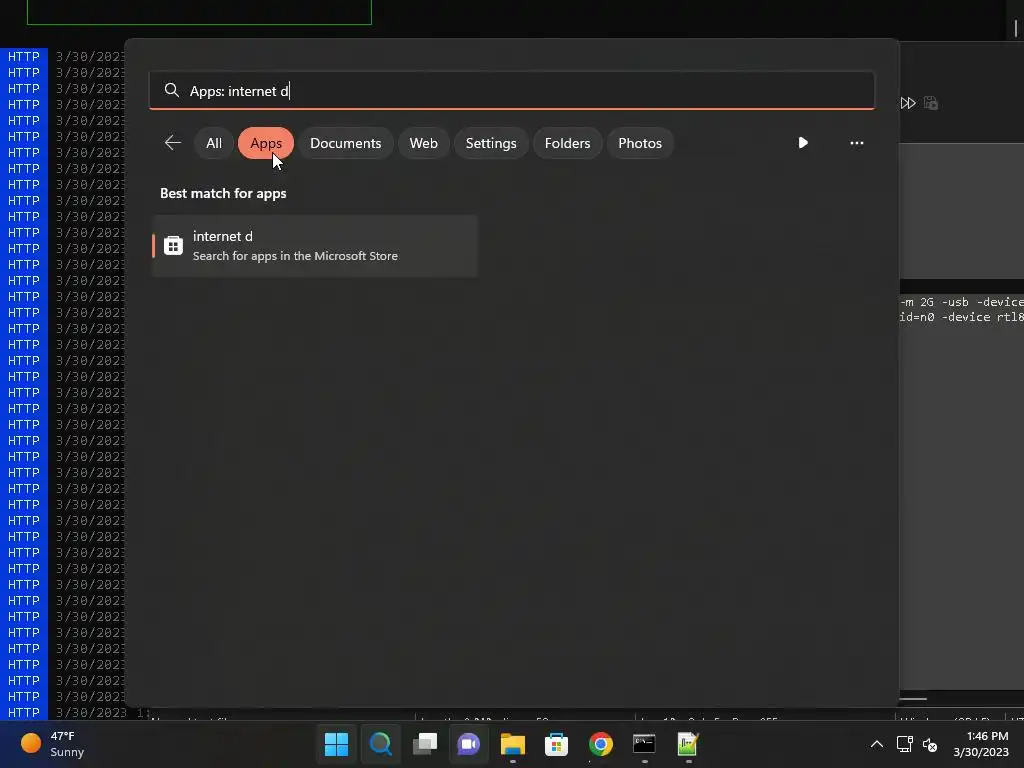The image size is (1024, 768).
Task: Click the search magnifier icon in search box
Action: coord(171,90)
